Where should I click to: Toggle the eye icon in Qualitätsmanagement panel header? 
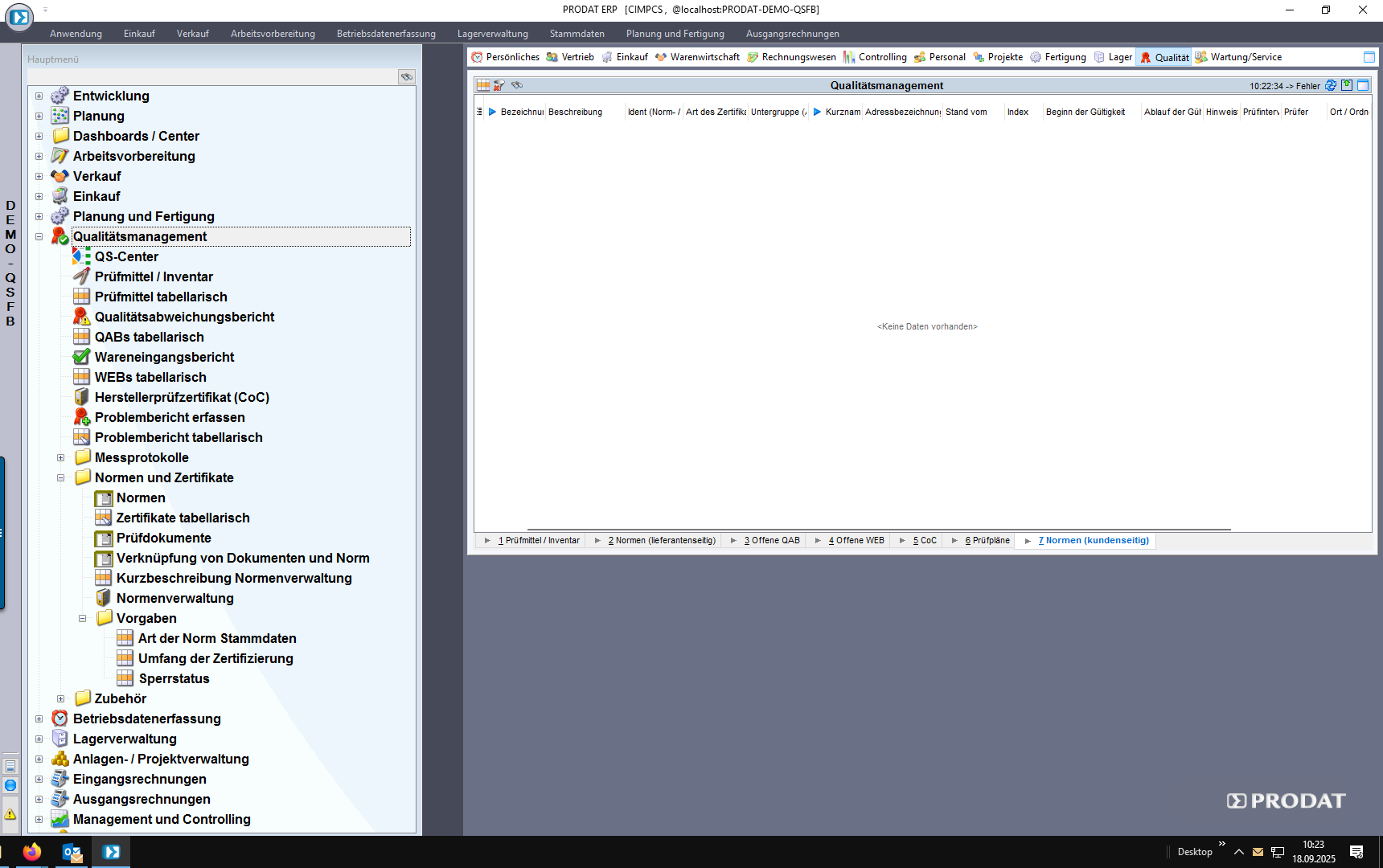click(x=517, y=85)
